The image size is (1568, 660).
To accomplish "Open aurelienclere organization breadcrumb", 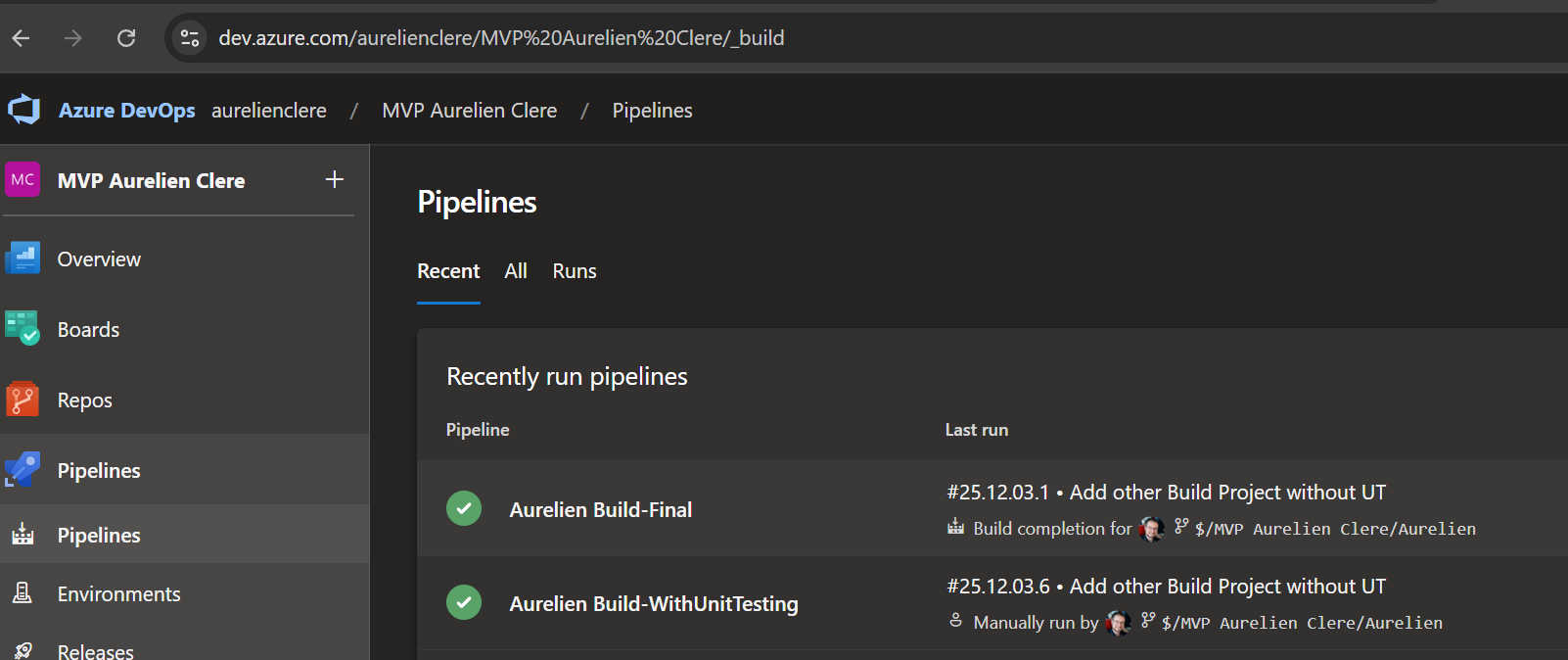I will pyautogui.click(x=269, y=111).
